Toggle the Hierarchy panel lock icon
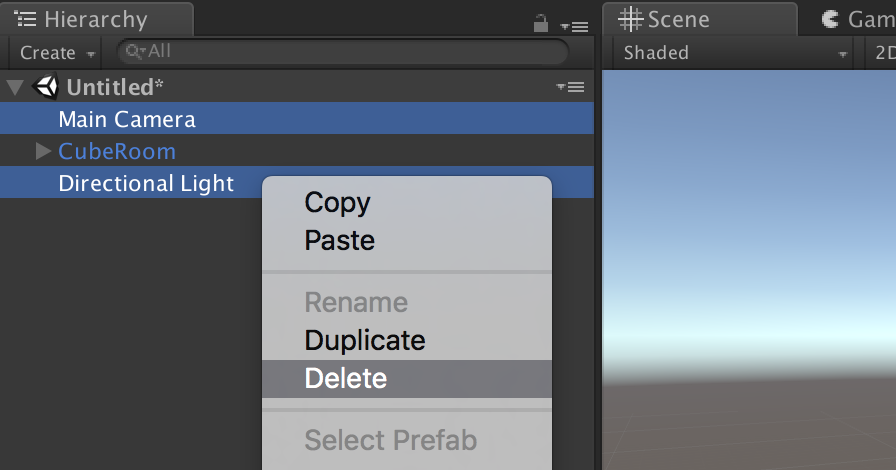The image size is (896, 470). tap(541, 23)
